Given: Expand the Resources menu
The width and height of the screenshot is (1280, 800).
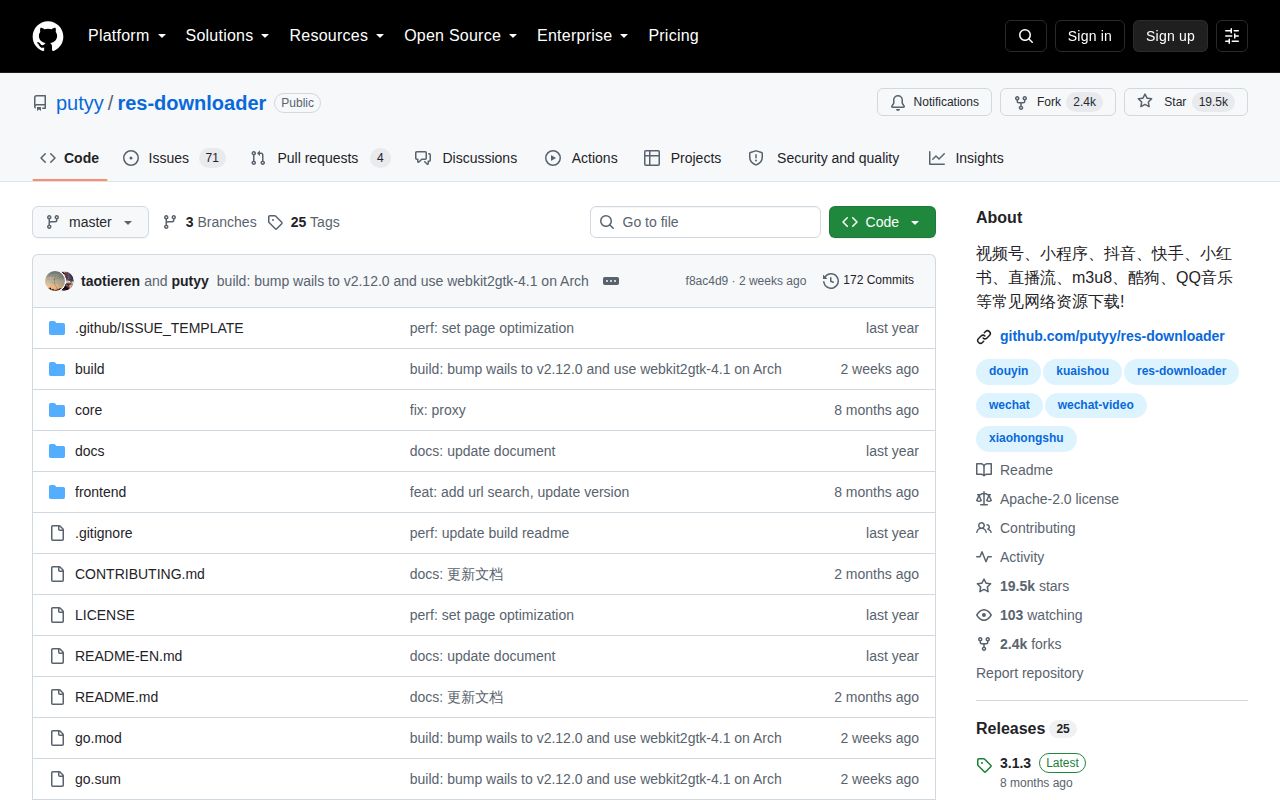Looking at the screenshot, I should (x=336, y=35).
